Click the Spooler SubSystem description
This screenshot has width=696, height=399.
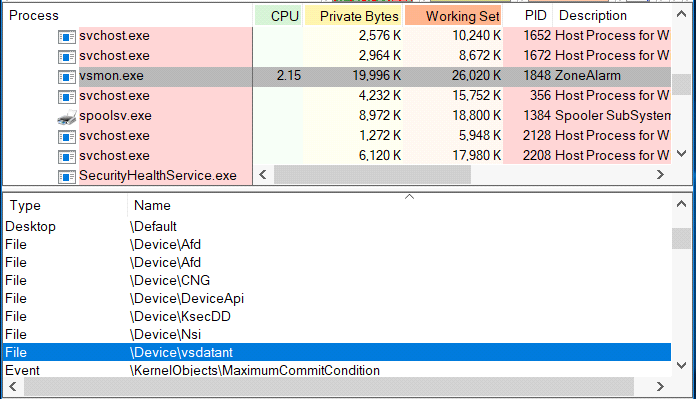[613, 116]
